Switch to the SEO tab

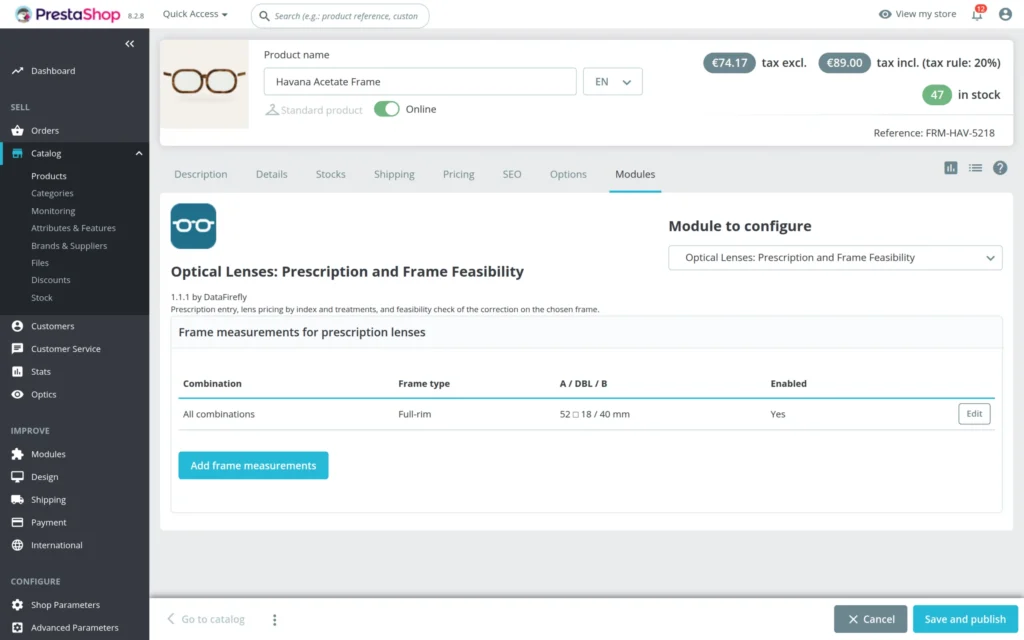click(512, 174)
